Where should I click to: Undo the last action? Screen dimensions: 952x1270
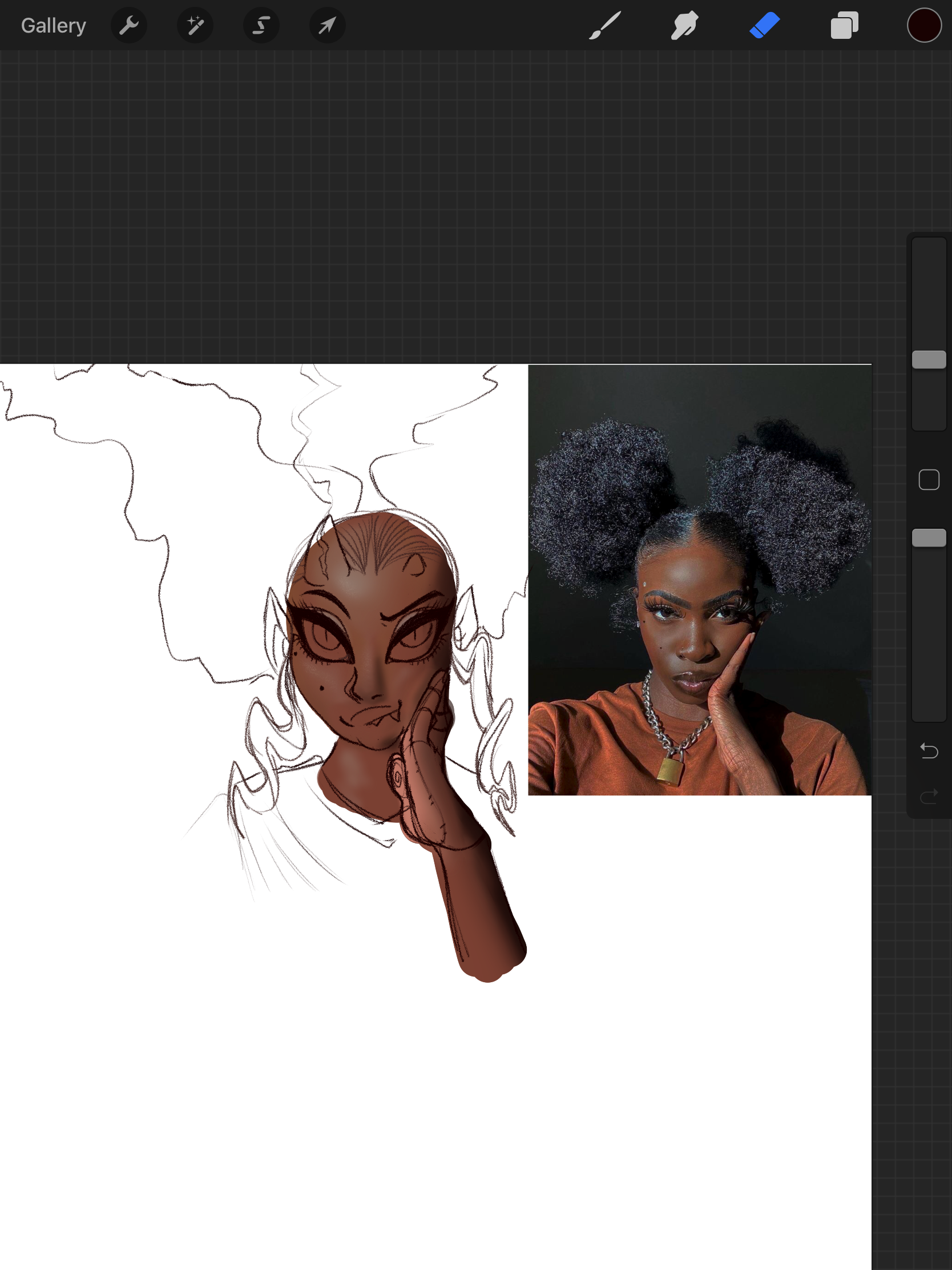pyautogui.click(x=929, y=750)
